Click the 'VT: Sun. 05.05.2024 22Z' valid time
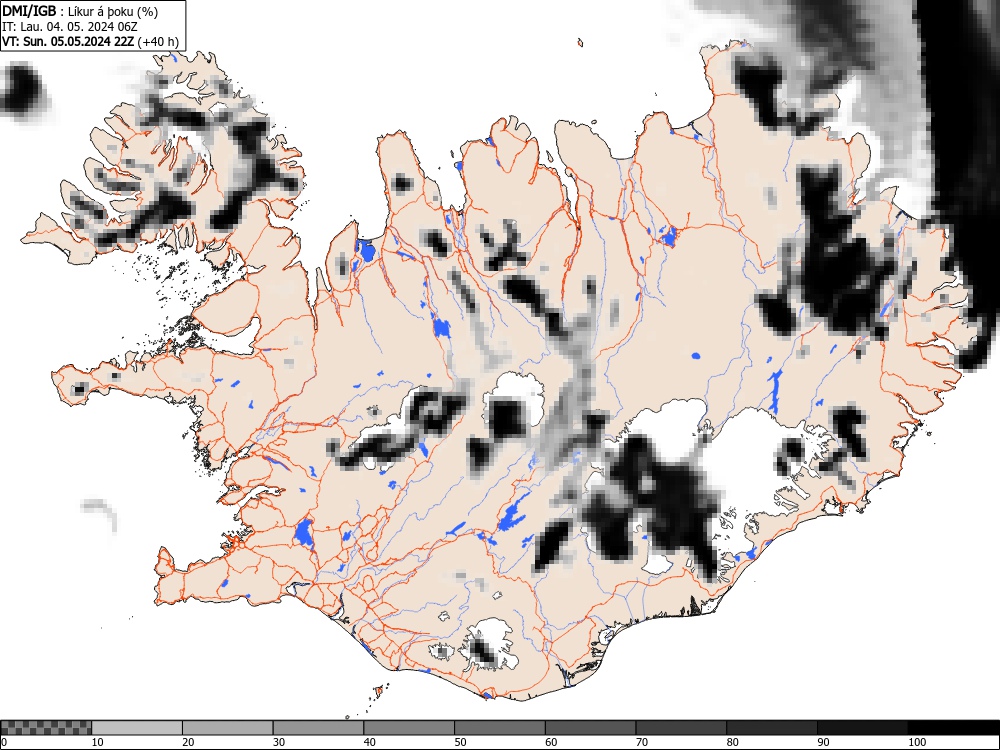Viewport: 1000px width, 750px height. coord(68,42)
